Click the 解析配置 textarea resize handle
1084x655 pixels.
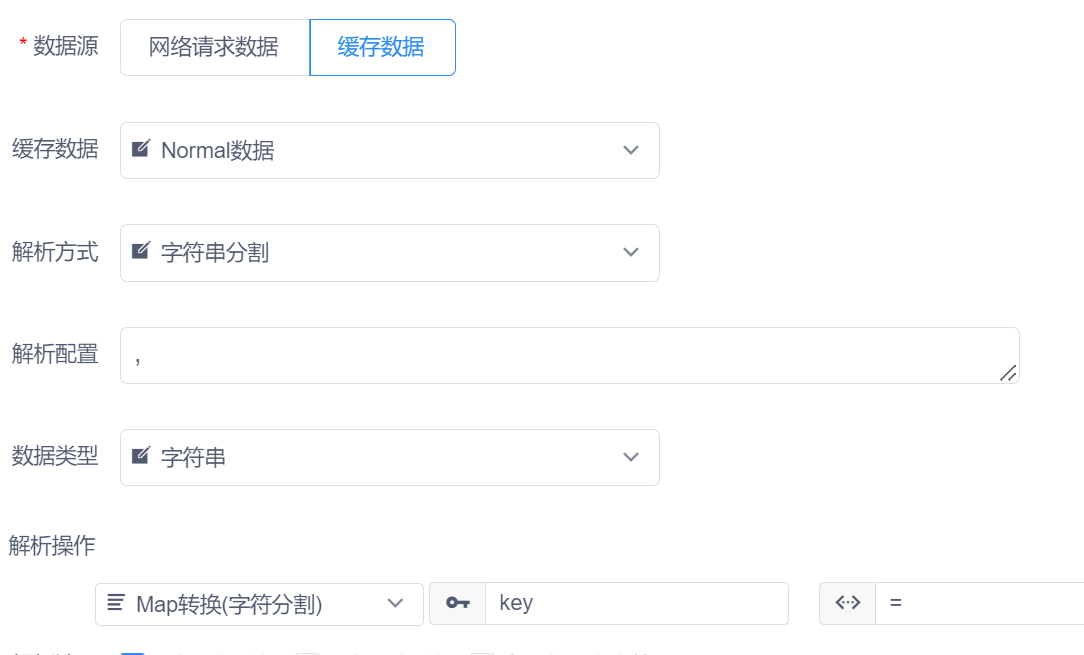1008,373
